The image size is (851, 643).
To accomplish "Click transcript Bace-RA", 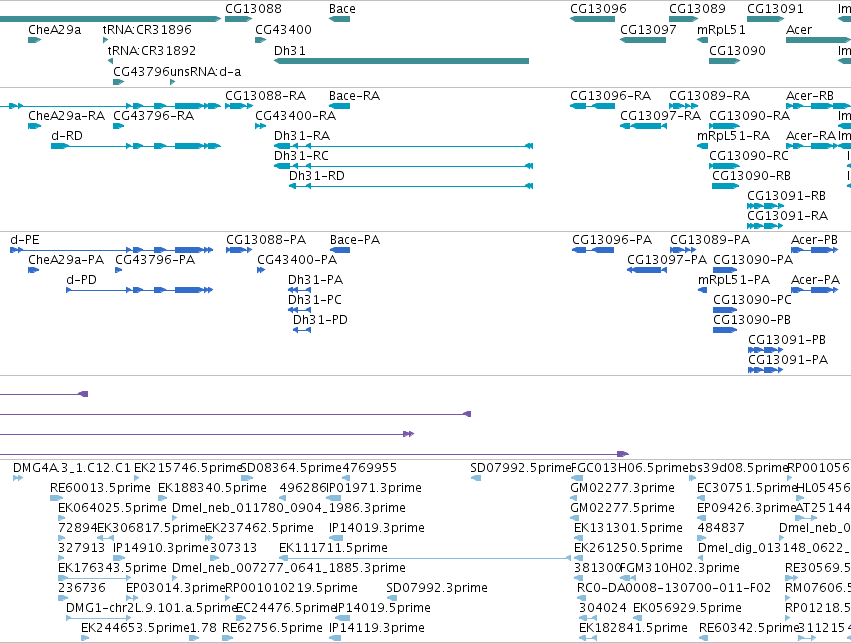I will click(354, 96).
